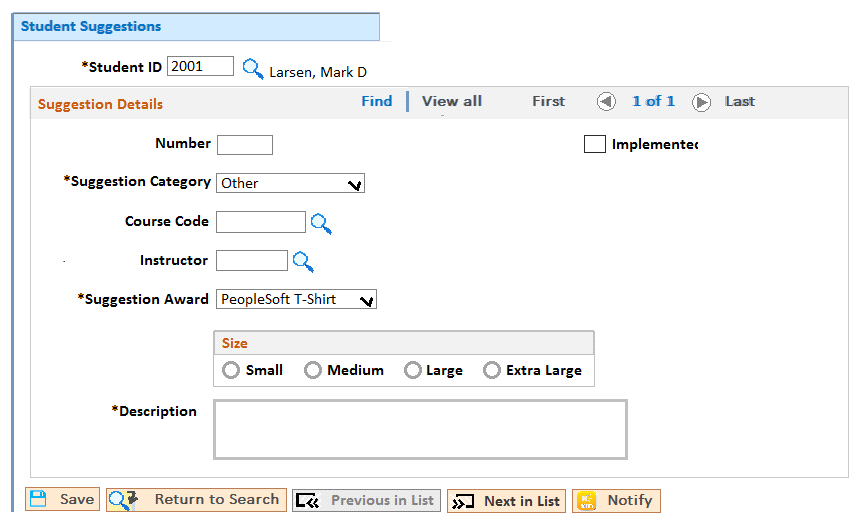Click the Notify button
863x525 pixels.
coord(616,501)
